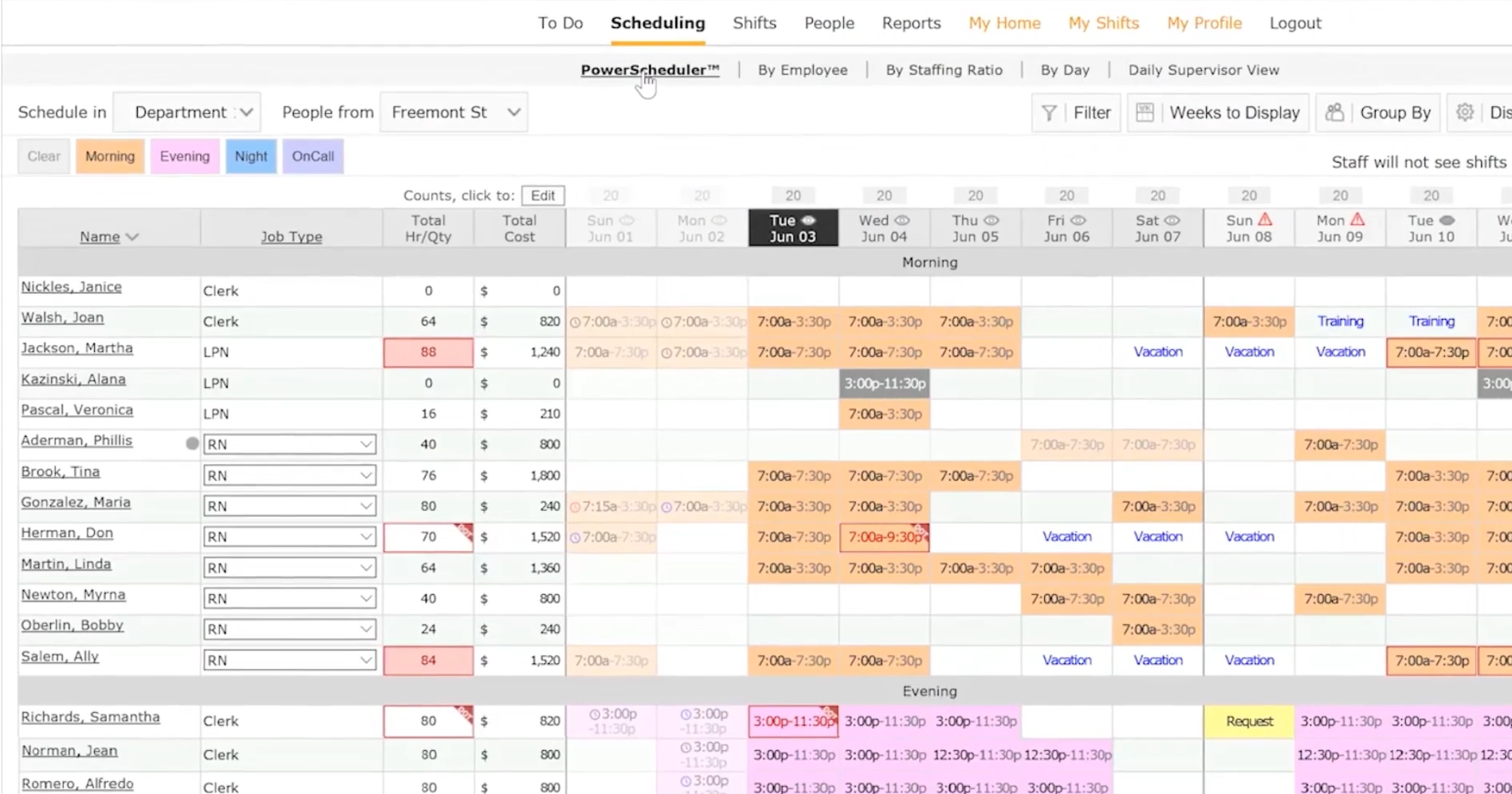Switch to the By Employee view
This screenshot has height=794, width=1512.
tap(802, 70)
